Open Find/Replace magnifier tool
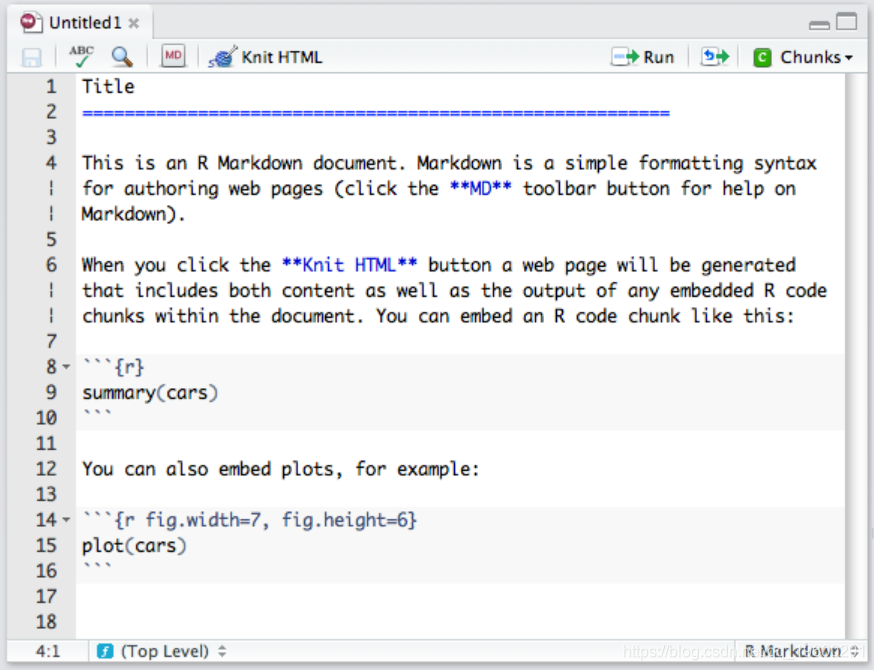874x670 pixels. (122, 57)
